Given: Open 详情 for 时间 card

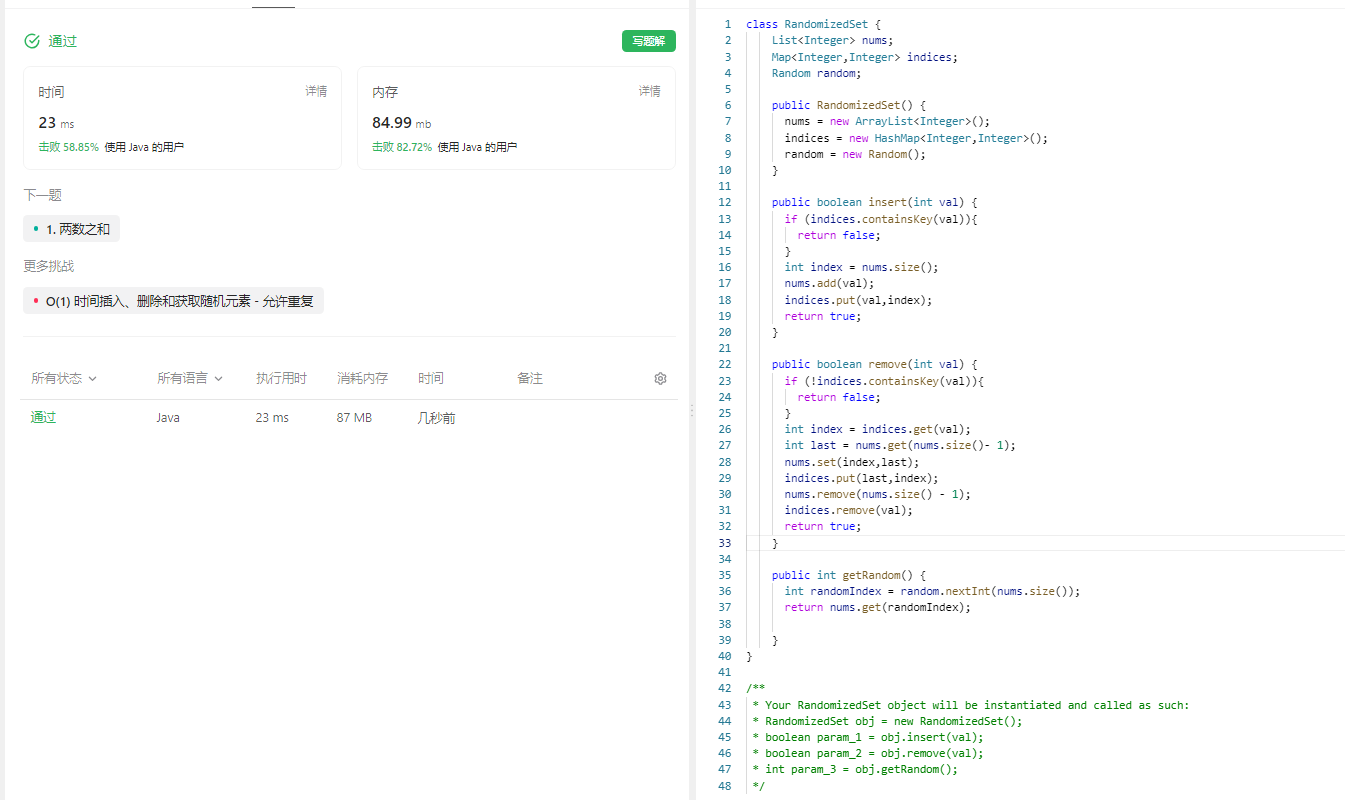Looking at the screenshot, I should click(x=316, y=91).
